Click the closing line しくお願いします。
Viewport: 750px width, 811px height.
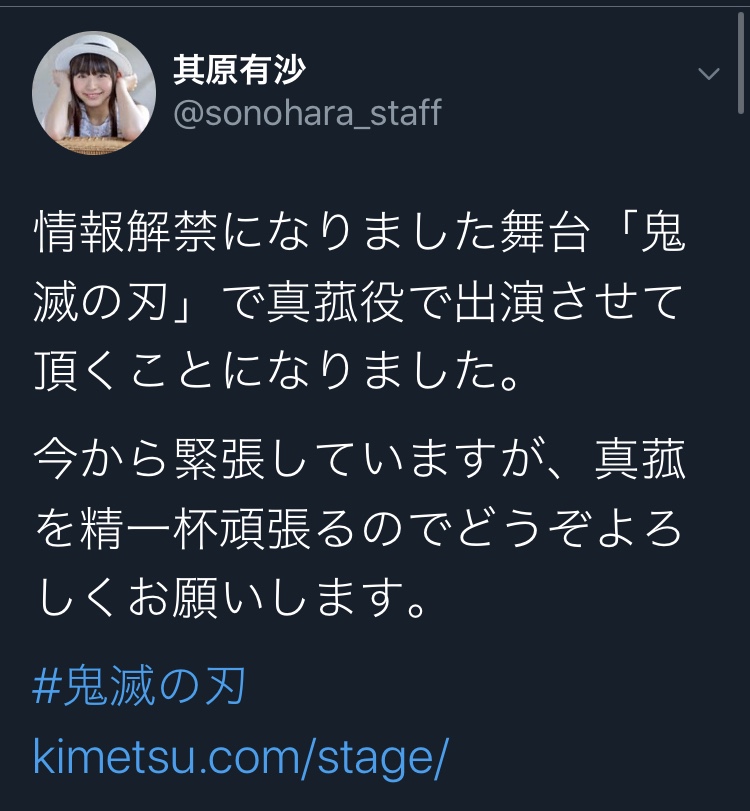coord(231,598)
